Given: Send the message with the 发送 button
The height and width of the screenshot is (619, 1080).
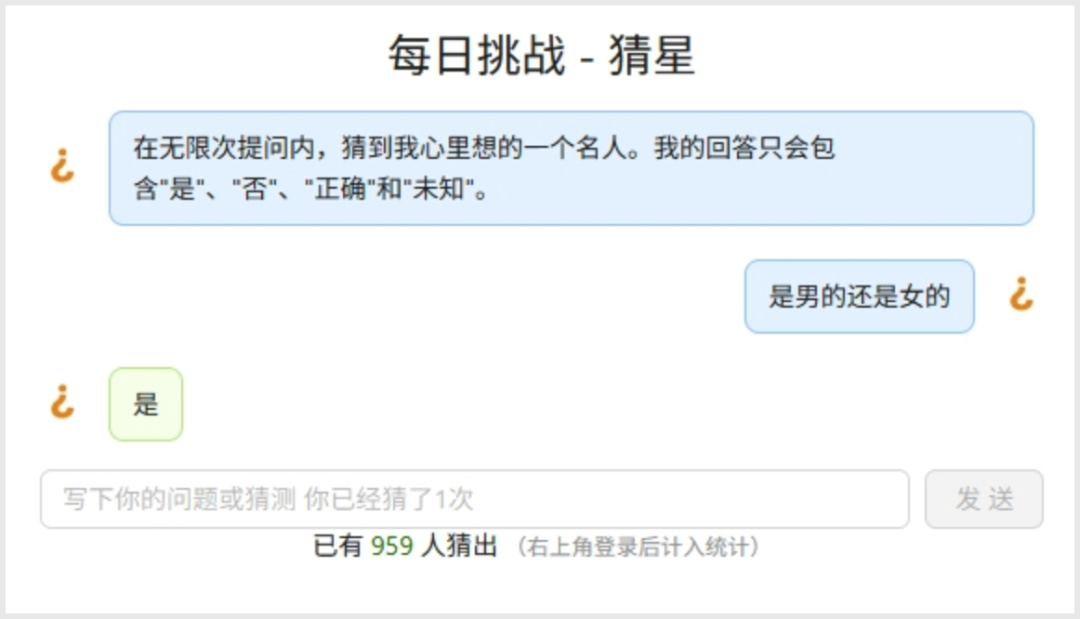Looking at the screenshot, I should click(x=984, y=499).
